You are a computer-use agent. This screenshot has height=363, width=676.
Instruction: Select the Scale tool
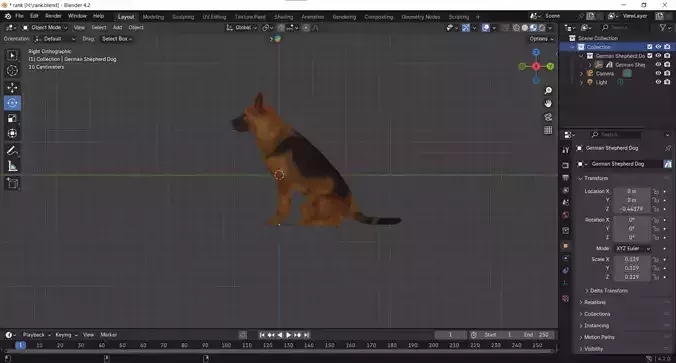[x=12, y=118]
